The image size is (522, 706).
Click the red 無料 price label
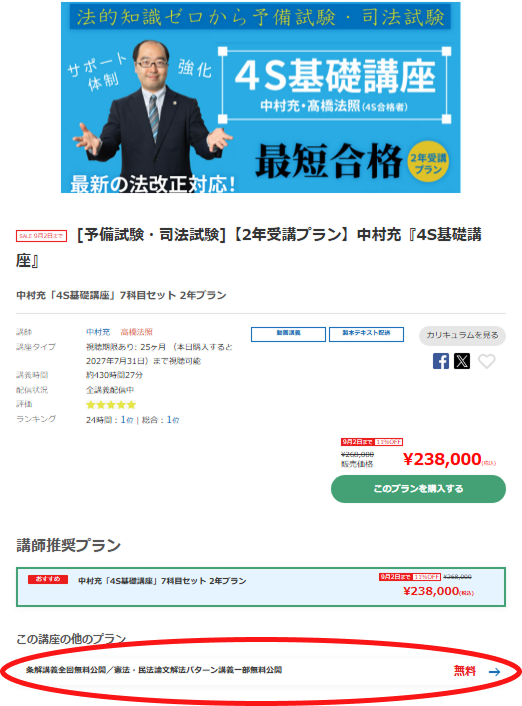[465, 671]
